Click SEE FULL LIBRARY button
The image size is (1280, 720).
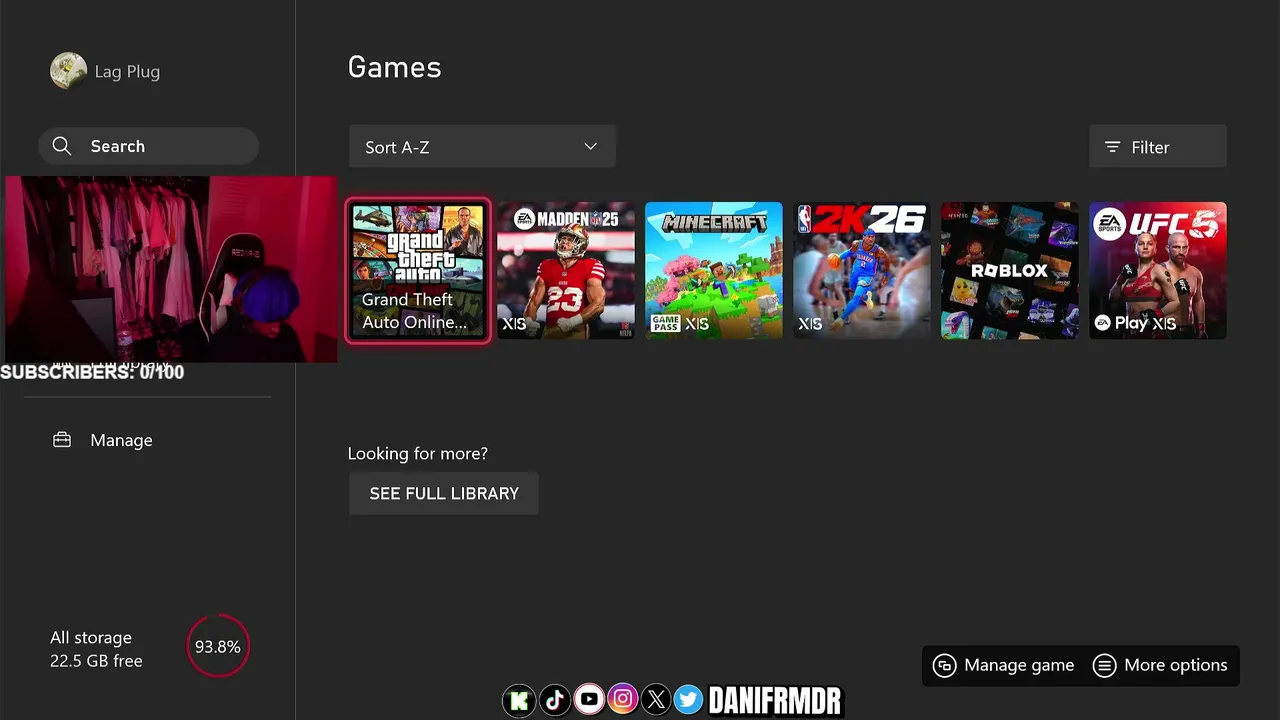(444, 494)
